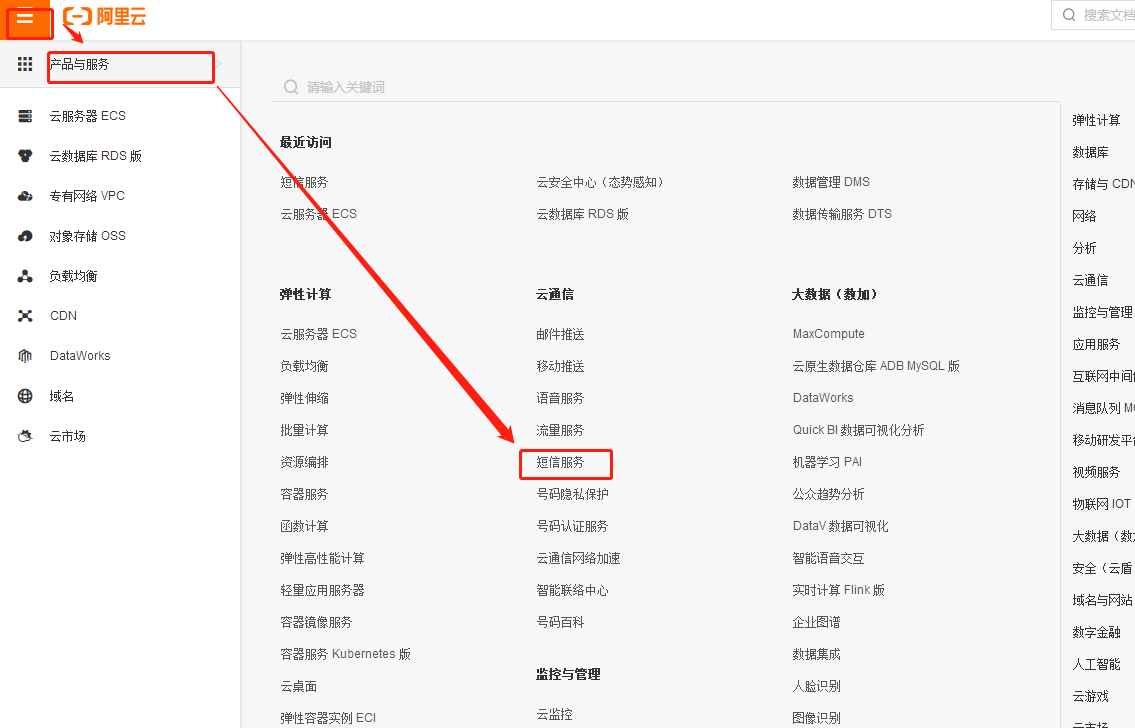Click the grid icon beside 产品与服务
Screen dimensions: 1135x728
(25, 64)
